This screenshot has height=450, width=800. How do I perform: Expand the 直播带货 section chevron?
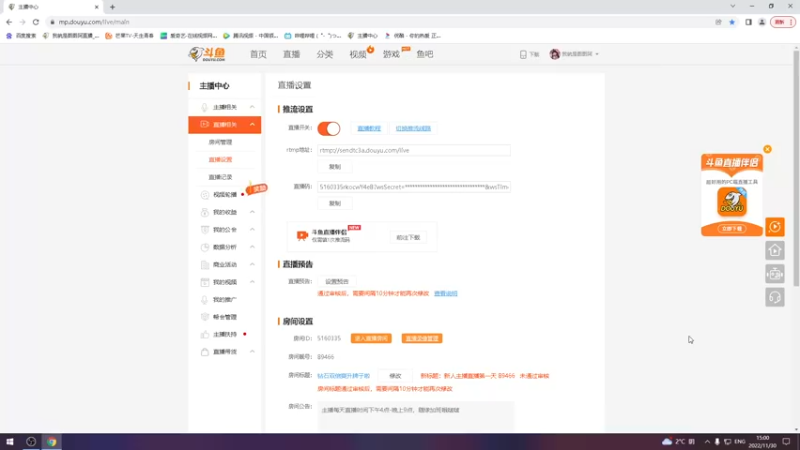click(252, 352)
